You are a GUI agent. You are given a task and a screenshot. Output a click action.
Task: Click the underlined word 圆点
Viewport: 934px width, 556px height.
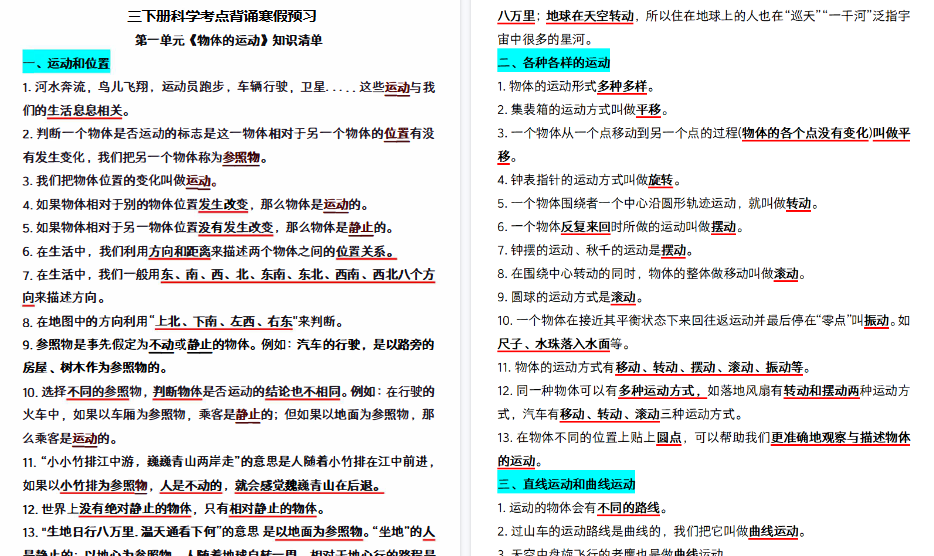669,438
